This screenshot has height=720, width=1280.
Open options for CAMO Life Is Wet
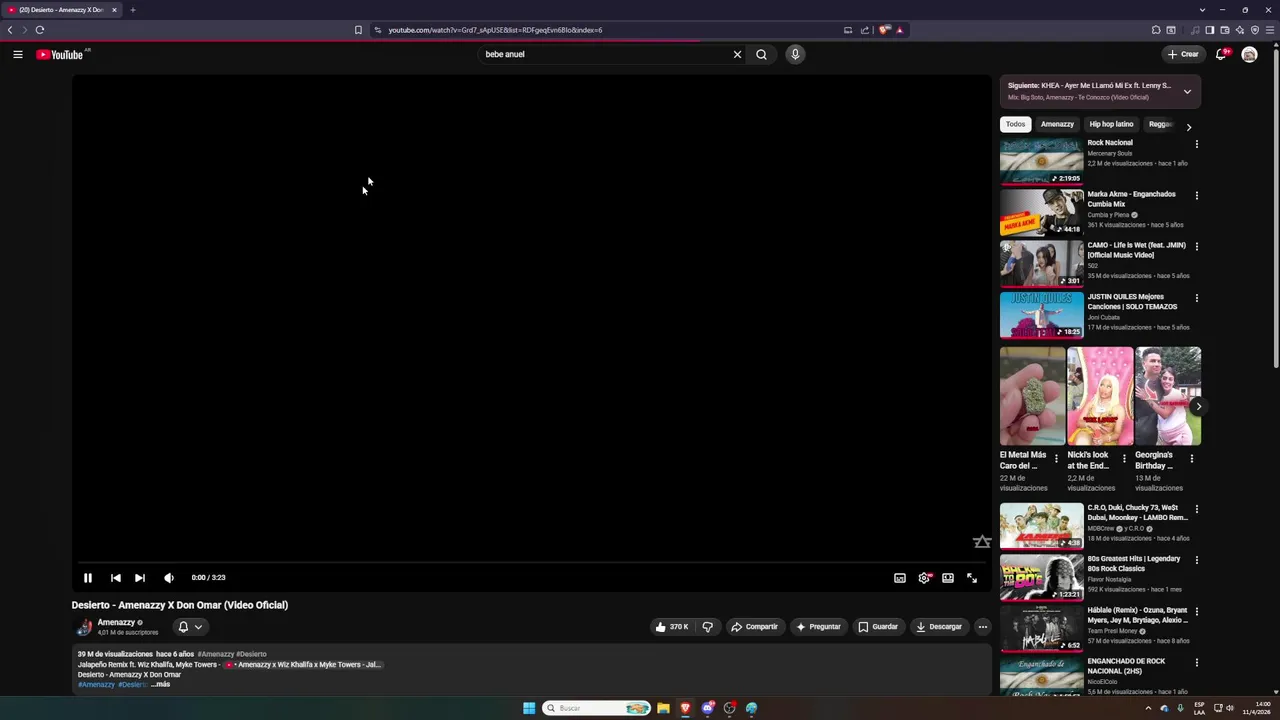(1196, 246)
